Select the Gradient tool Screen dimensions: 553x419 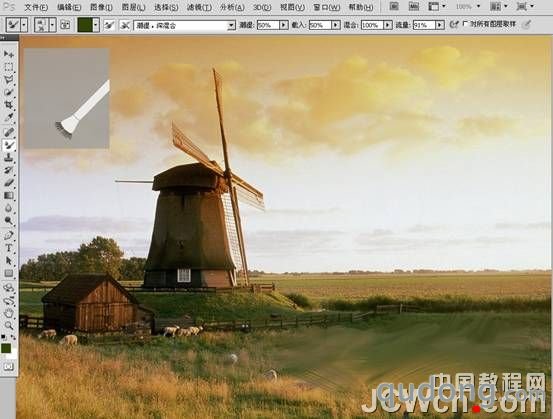point(8,196)
